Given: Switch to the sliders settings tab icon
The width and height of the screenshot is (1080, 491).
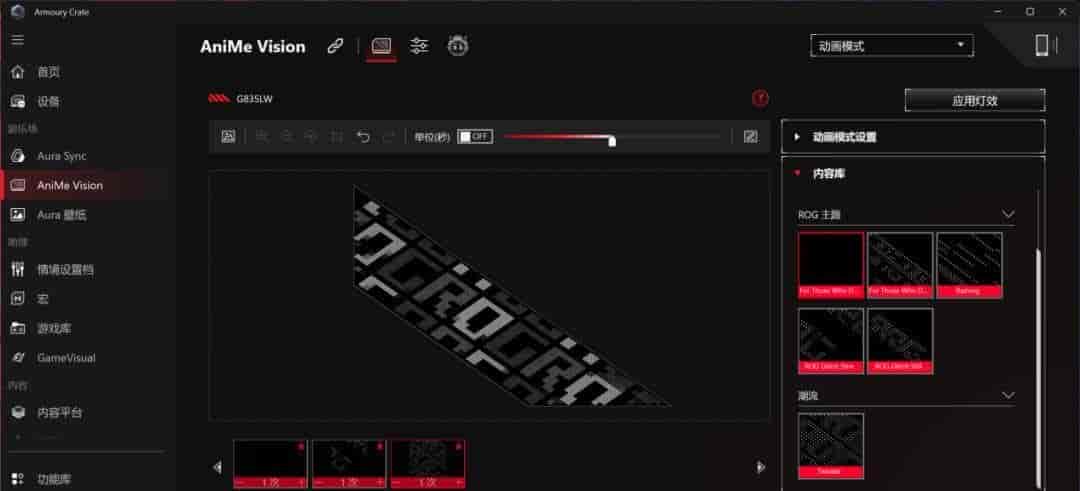Looking at the screenshot, I should [x=419, y=47].
